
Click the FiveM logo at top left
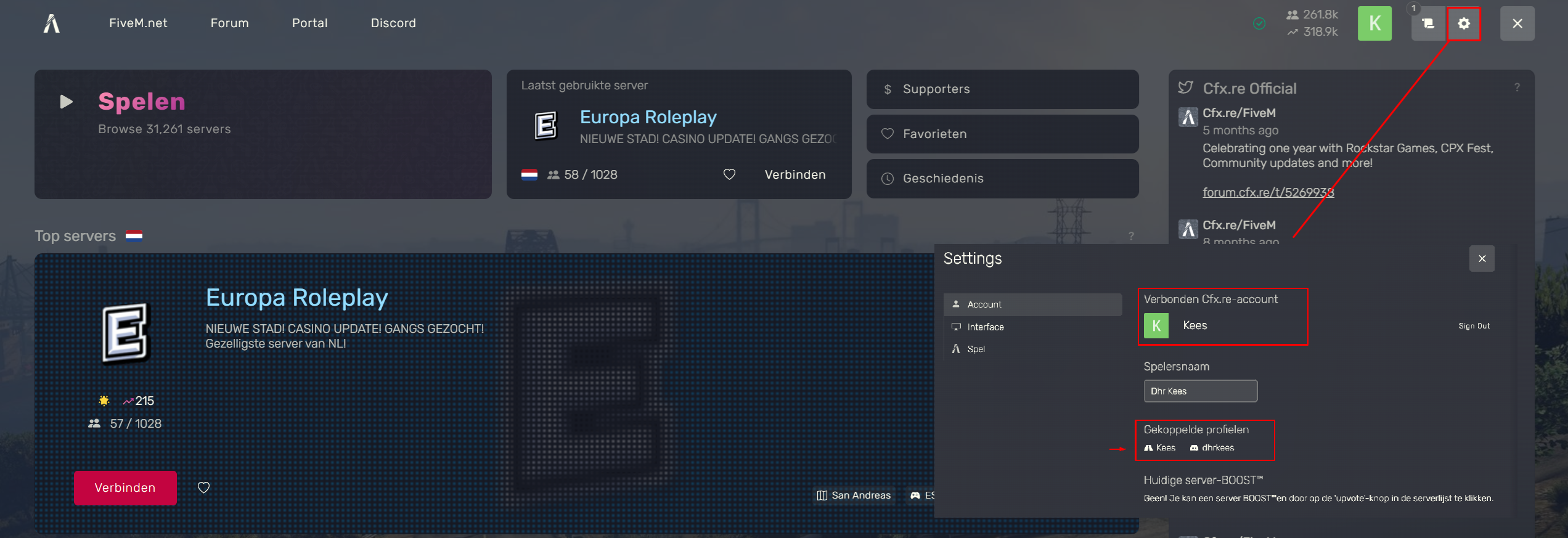[x=52, y=23]
